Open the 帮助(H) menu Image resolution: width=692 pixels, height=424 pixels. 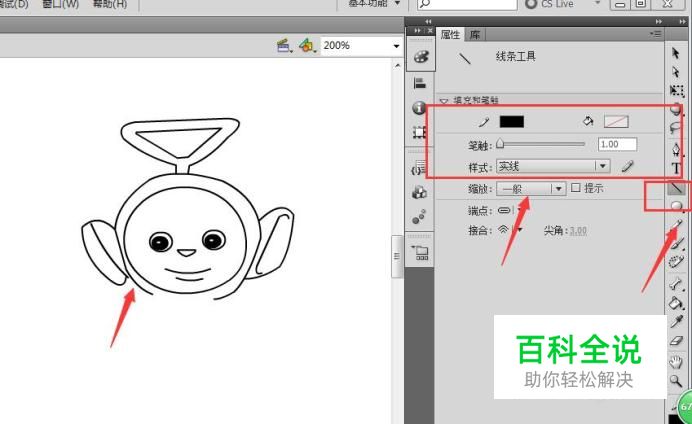coord(110,4)
